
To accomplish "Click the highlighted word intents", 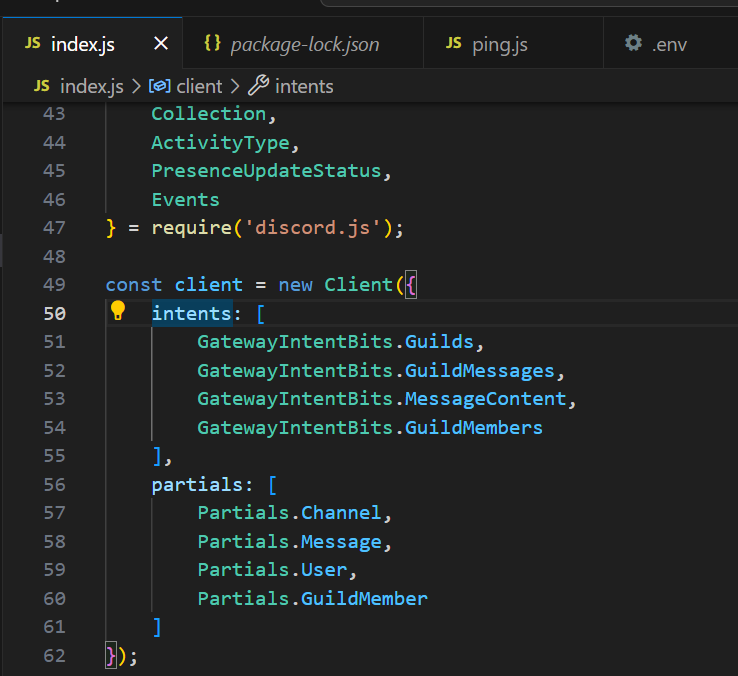I will click(x=192, y=314).
